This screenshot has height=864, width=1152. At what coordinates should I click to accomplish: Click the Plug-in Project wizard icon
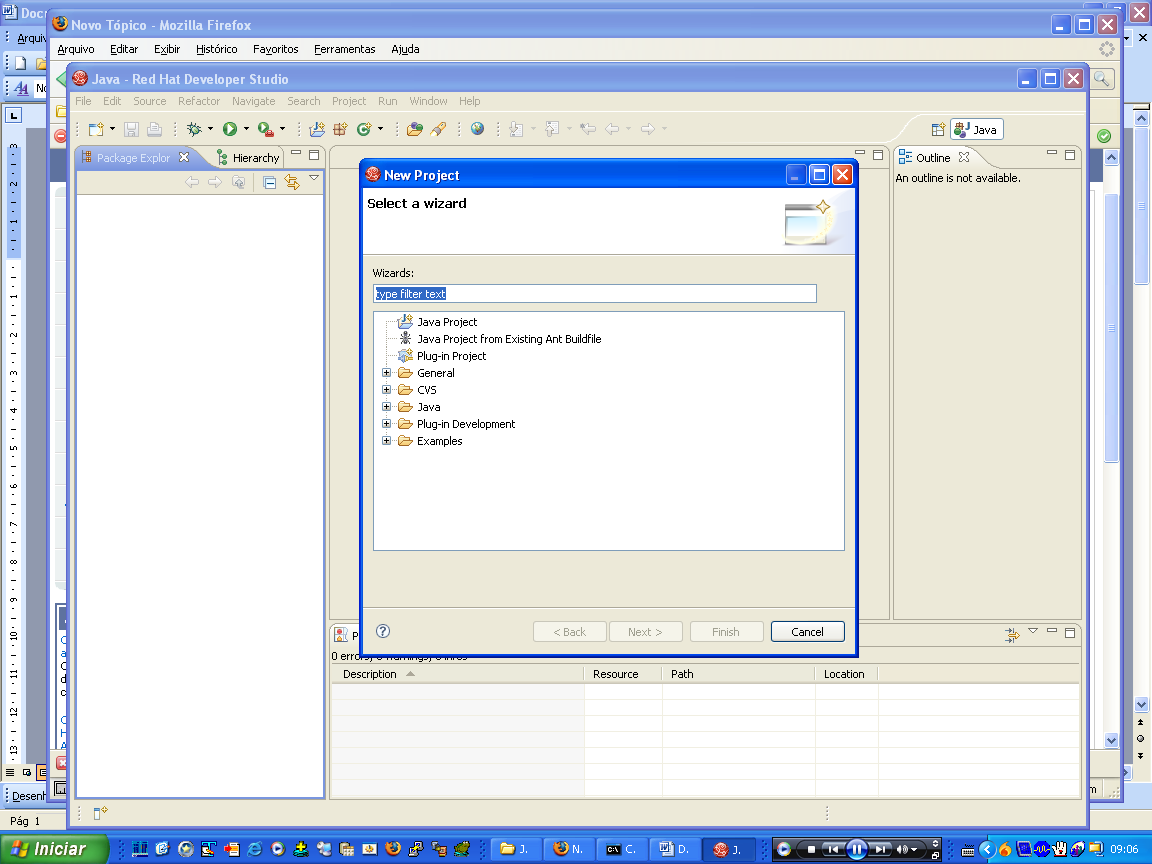[x=405, y=356]
